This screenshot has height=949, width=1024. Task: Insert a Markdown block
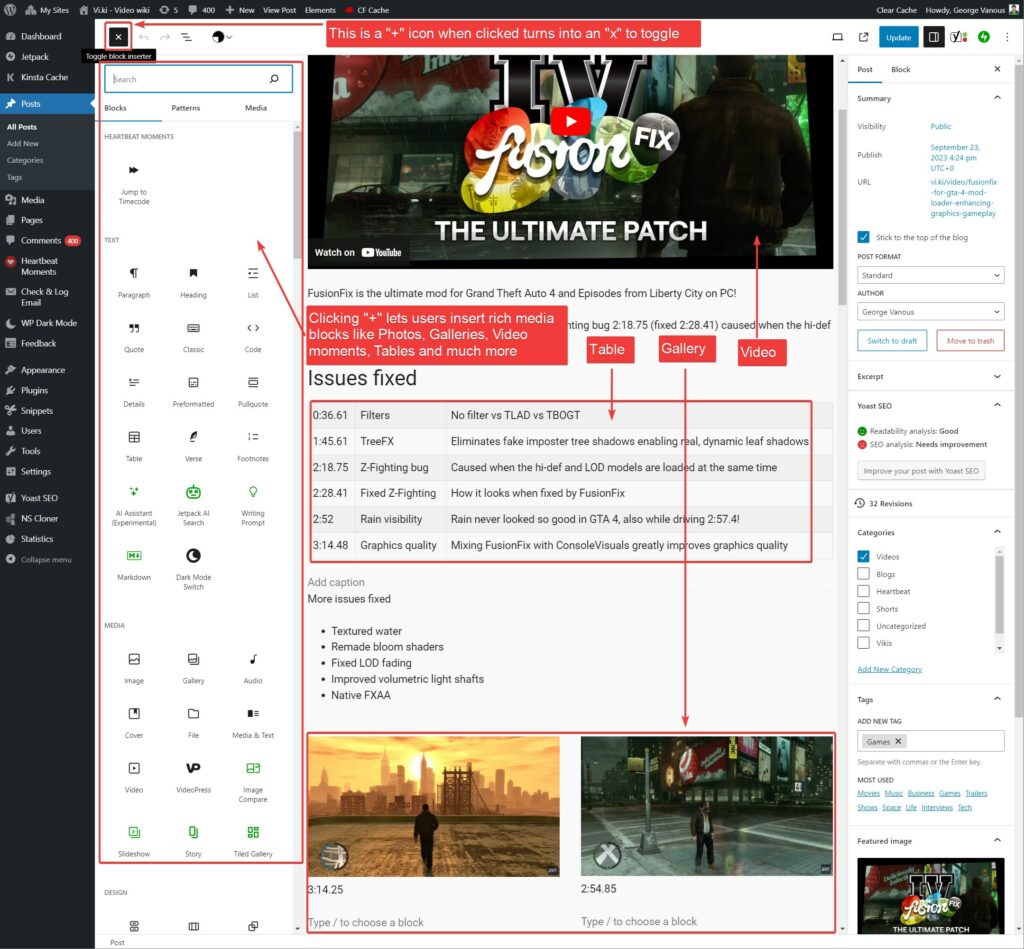pos(134,564)
